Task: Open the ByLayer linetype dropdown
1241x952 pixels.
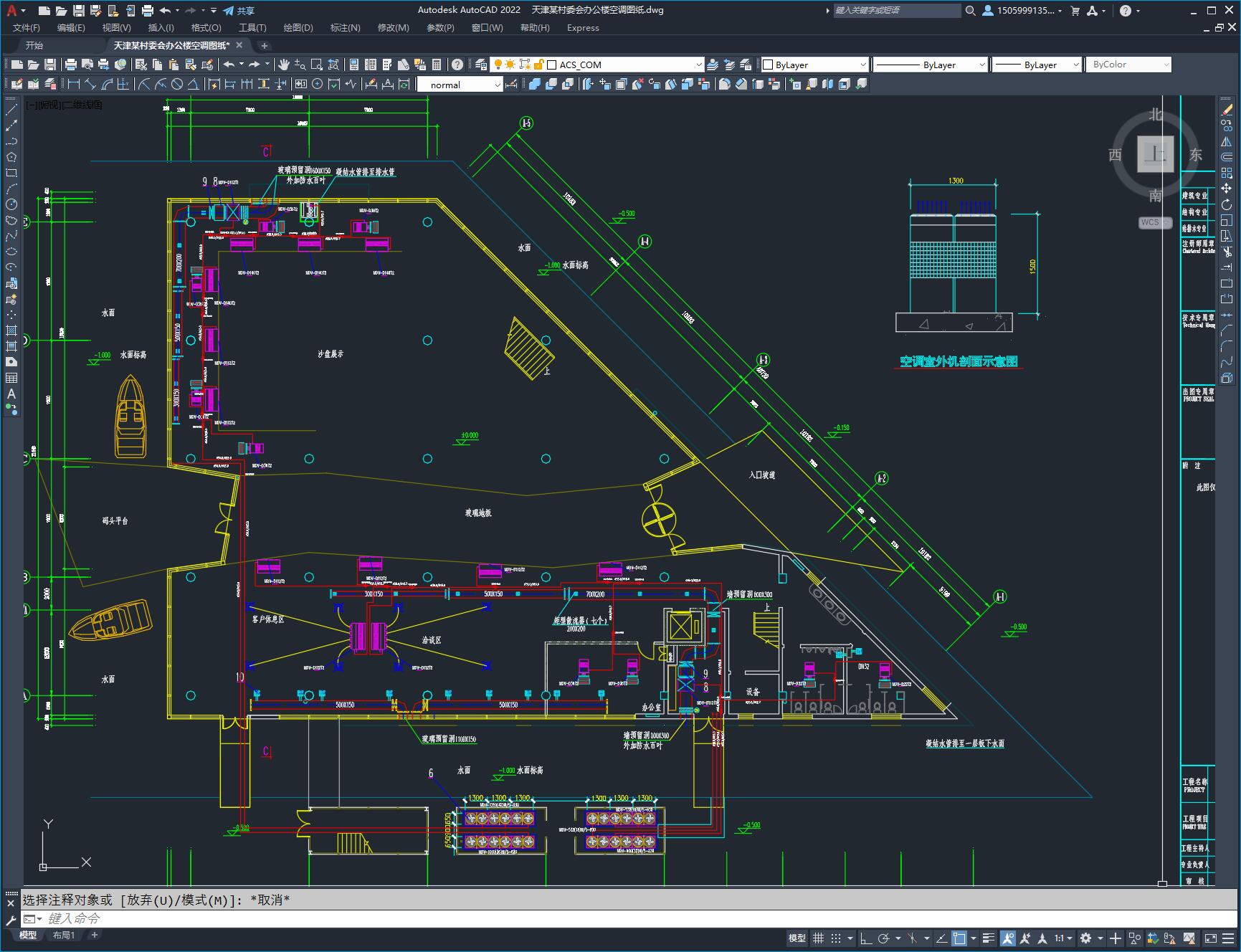Action: (931, 65)
